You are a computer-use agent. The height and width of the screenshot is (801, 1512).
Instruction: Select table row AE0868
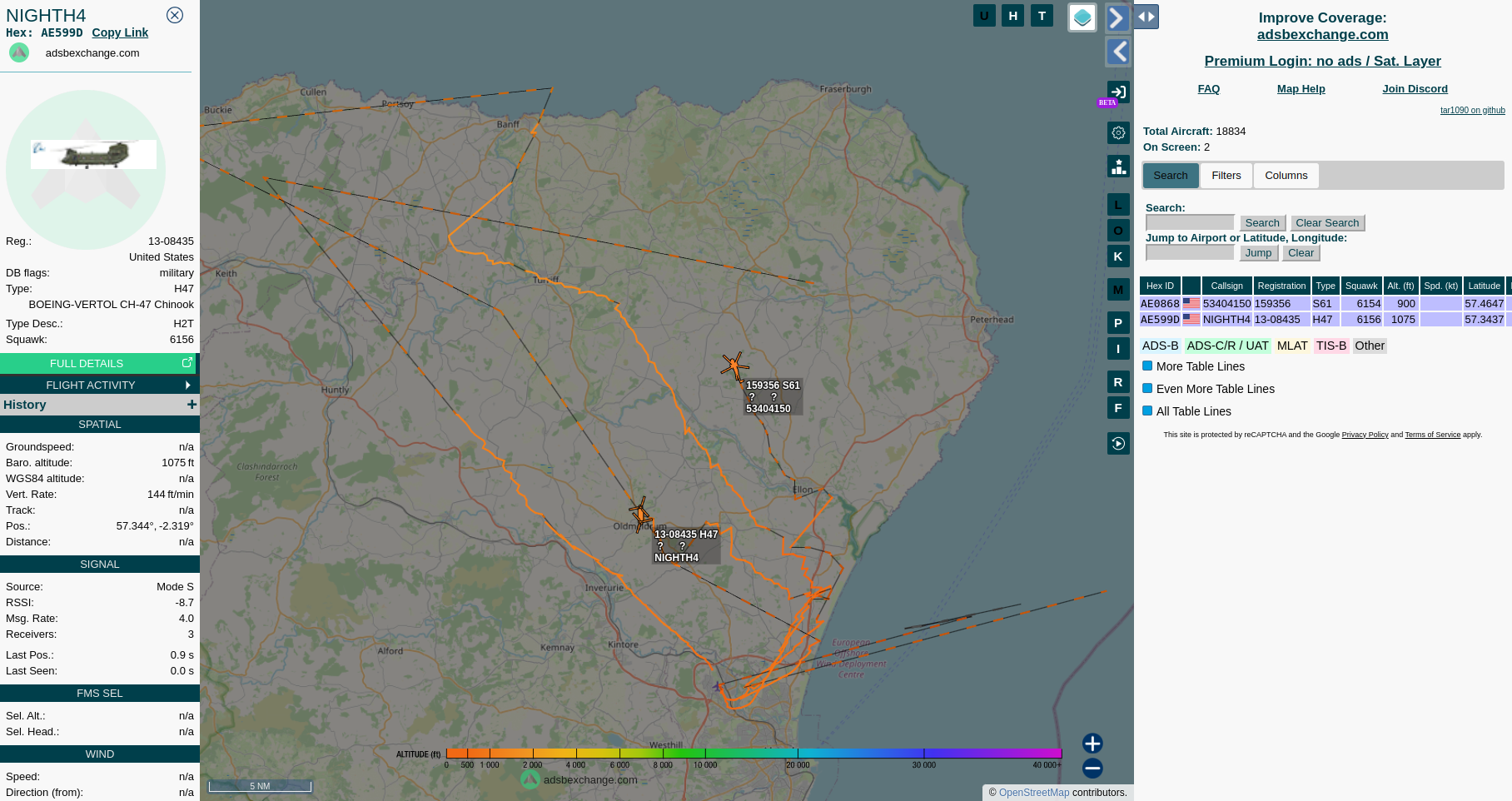pyautogui.click(x=1325, y=304)
